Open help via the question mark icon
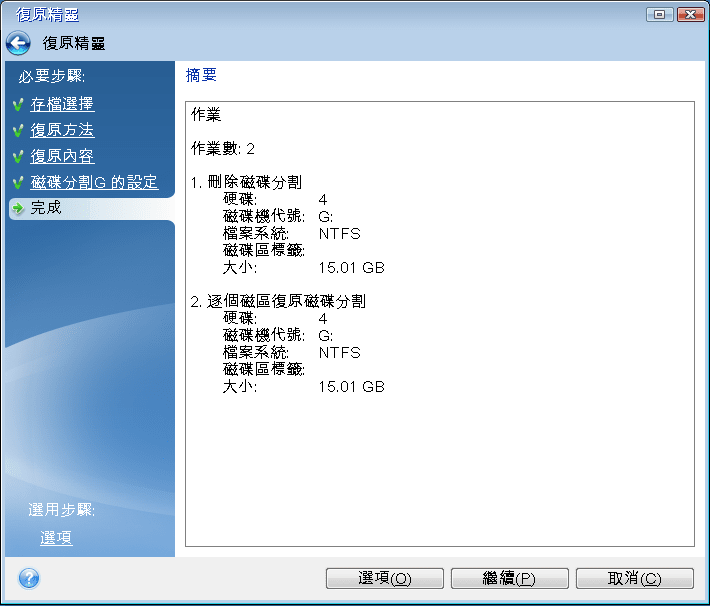The height and width of the screenshot is (606, 710). pos(29,578)
